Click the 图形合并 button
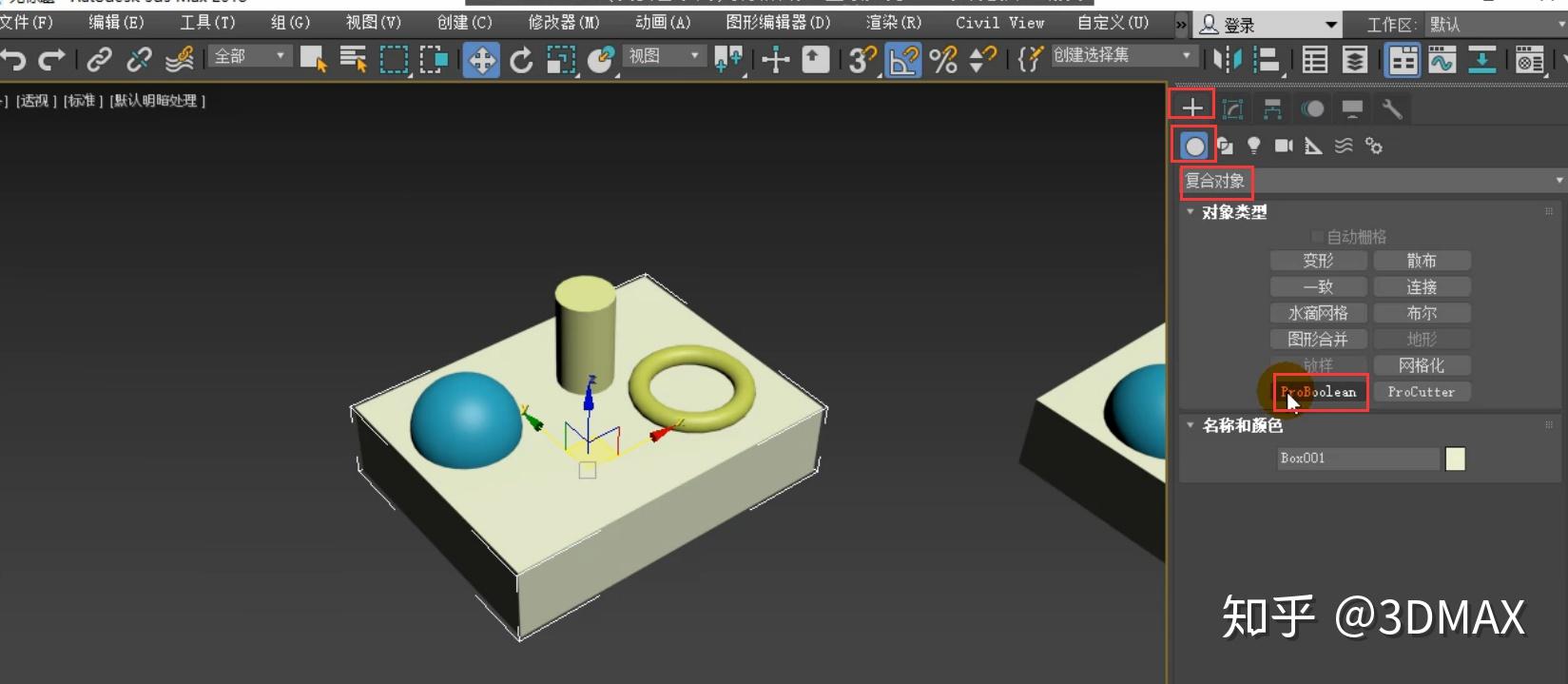Screen dimensions: 1568x684 1318,339
